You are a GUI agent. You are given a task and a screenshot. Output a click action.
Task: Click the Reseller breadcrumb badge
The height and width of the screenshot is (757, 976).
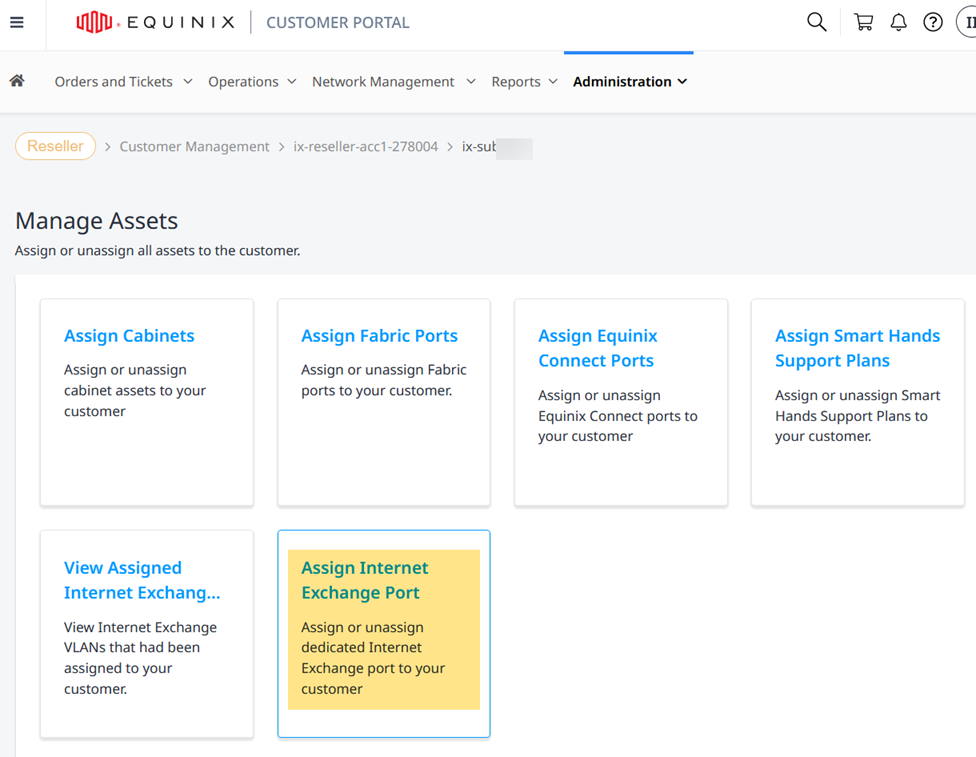tap(55, 146)
